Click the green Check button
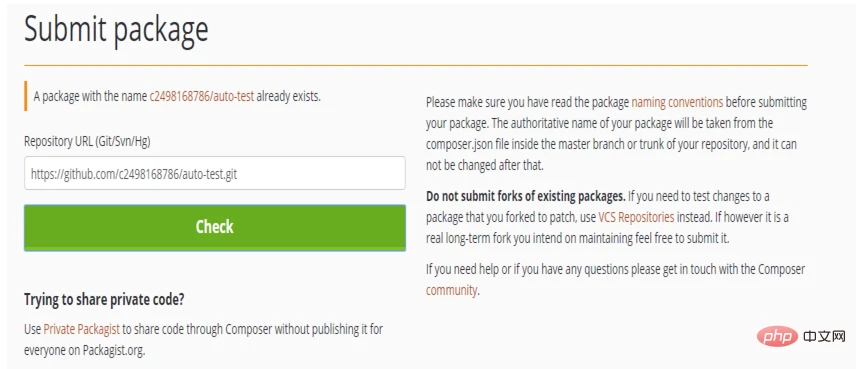856x369 pixels. tap(215, 228)
